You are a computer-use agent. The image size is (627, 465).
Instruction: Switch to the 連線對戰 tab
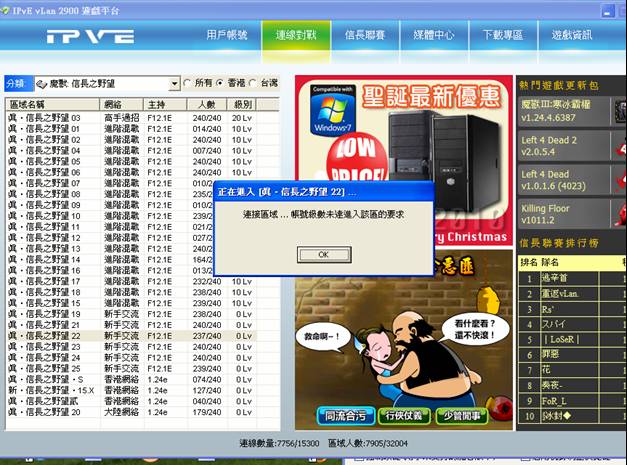click(x=296, y=35)
